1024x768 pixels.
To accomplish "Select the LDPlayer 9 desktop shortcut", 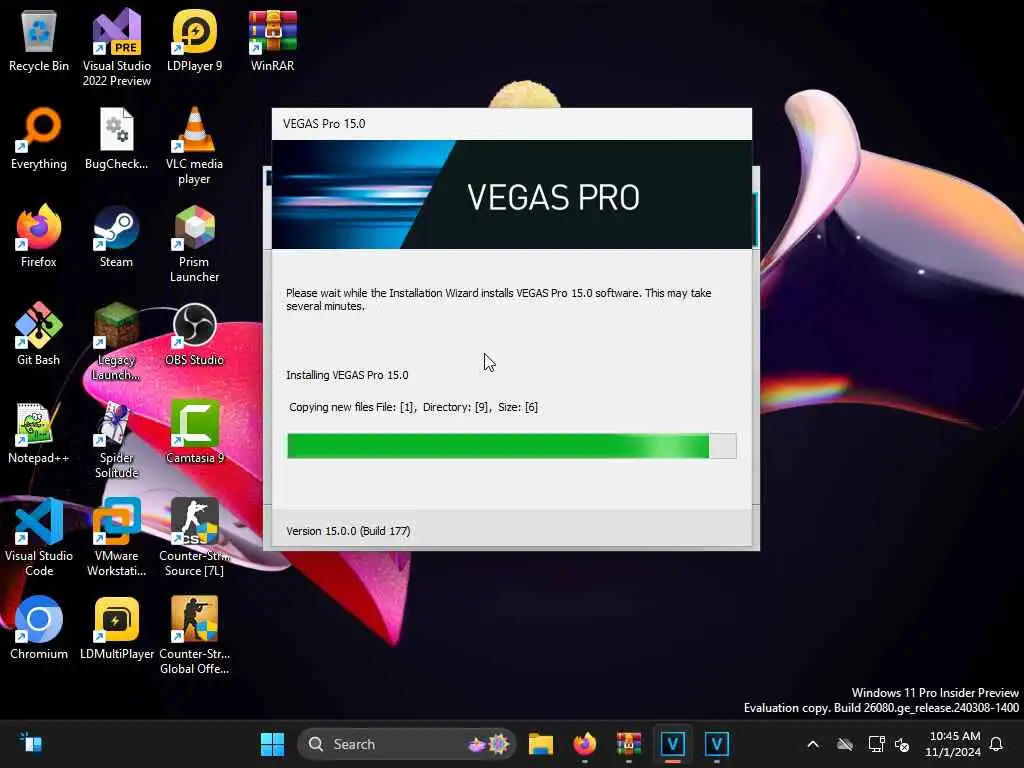I will (194, 41).
